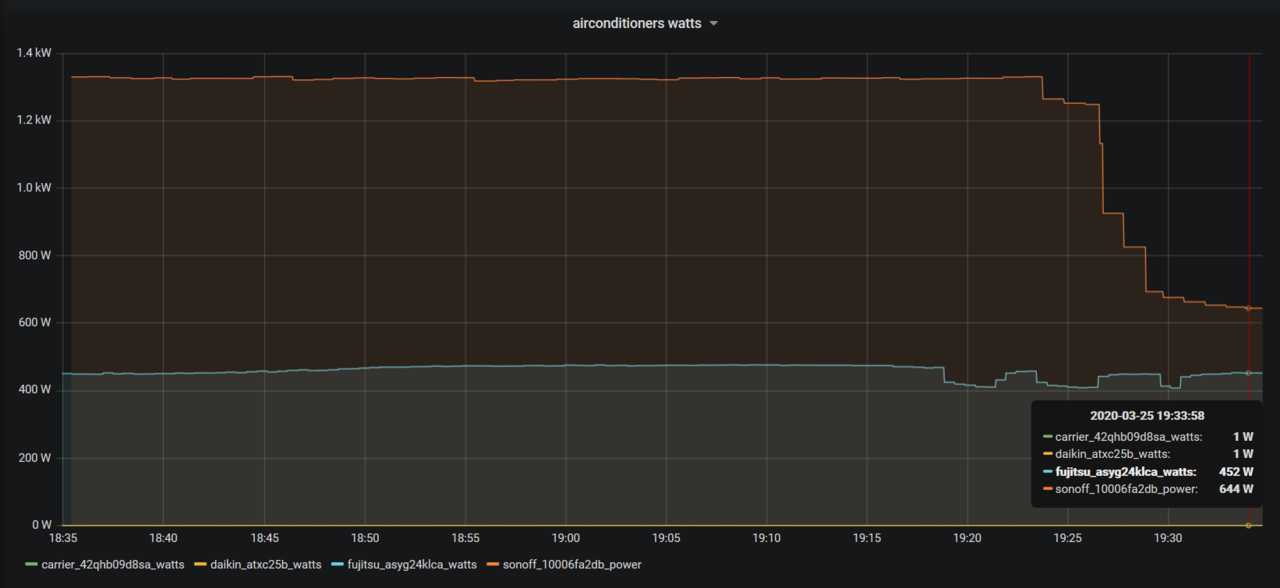This screenshot has width=1280, height=588.
Task: Click the fujitsu data point marker at 452 W
Action: coord(1248,373)
